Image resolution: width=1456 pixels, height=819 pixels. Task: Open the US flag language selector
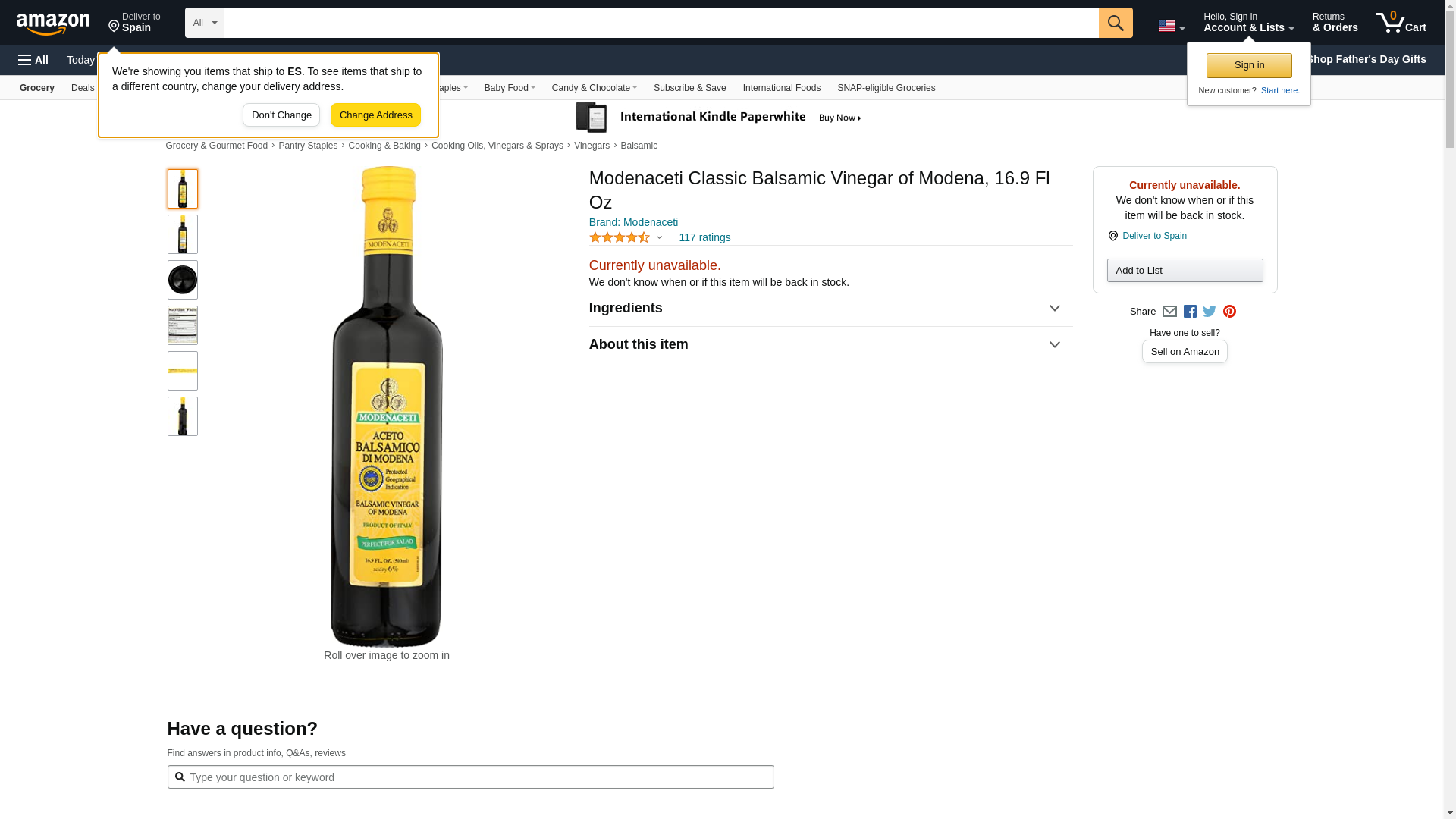tap(1171, 26)
